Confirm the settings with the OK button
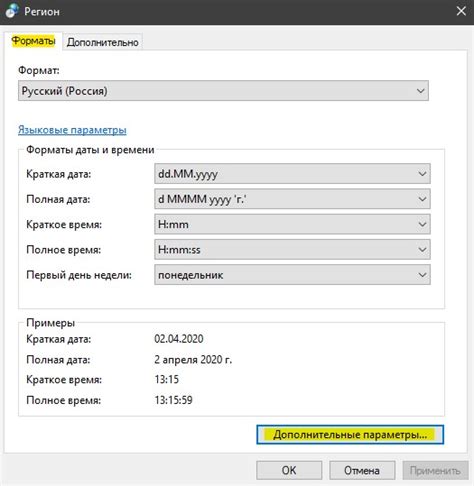Image resolution: width=474 pixels, height=486 pixels. [289, 470]
